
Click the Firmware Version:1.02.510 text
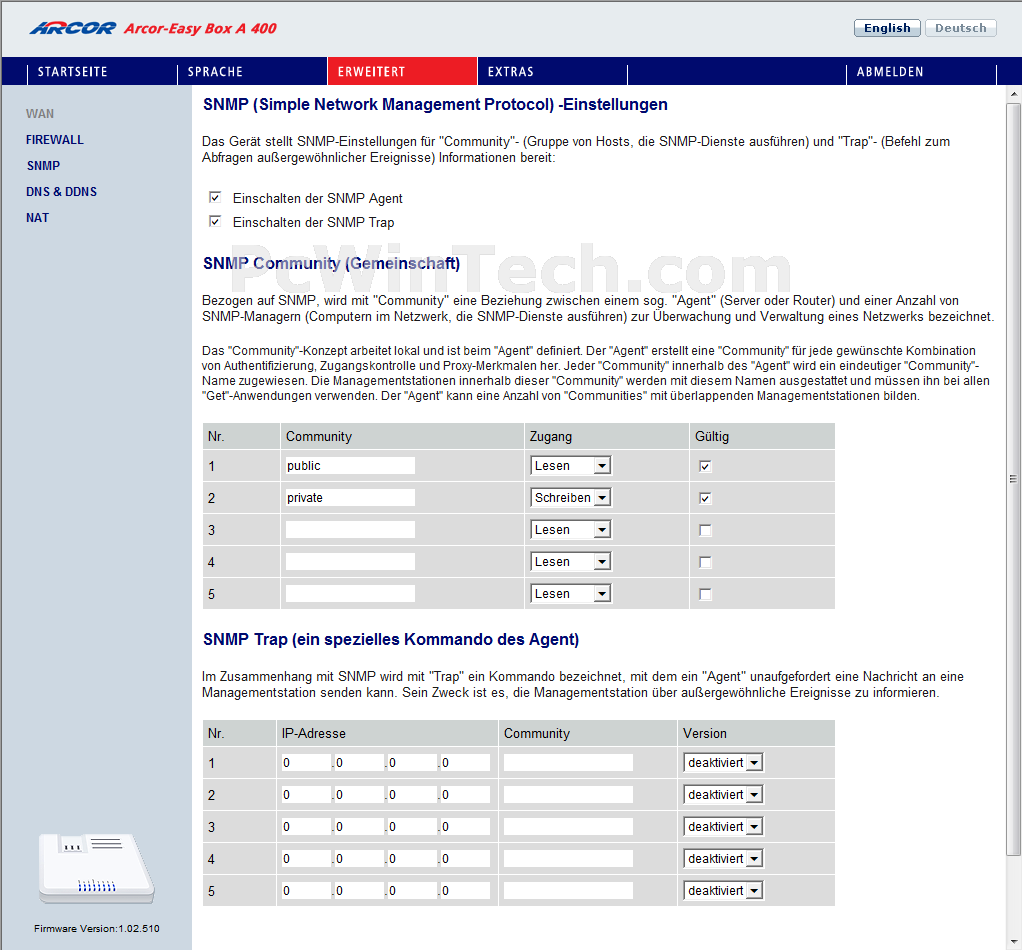(x=96, y=928)
